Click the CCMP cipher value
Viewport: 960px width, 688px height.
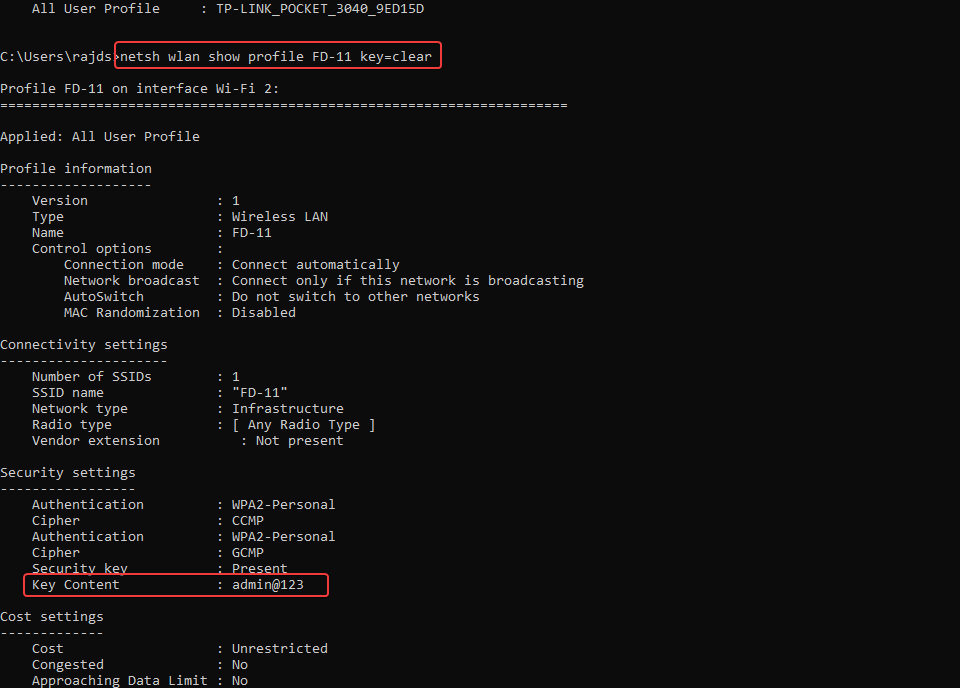coord(248,520)
